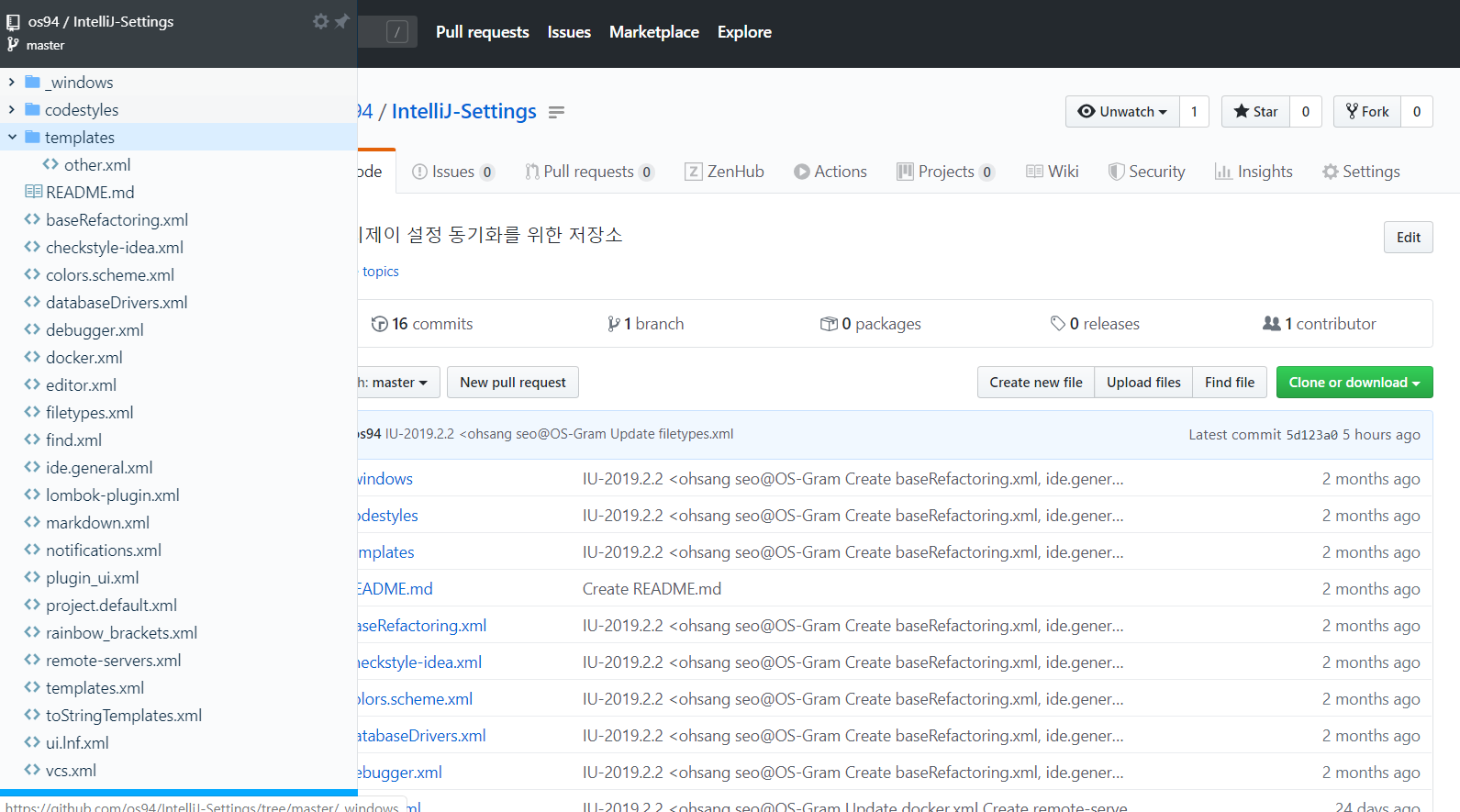Click New pull request button
Screen dimensions: 1460x812
point(513,383)
